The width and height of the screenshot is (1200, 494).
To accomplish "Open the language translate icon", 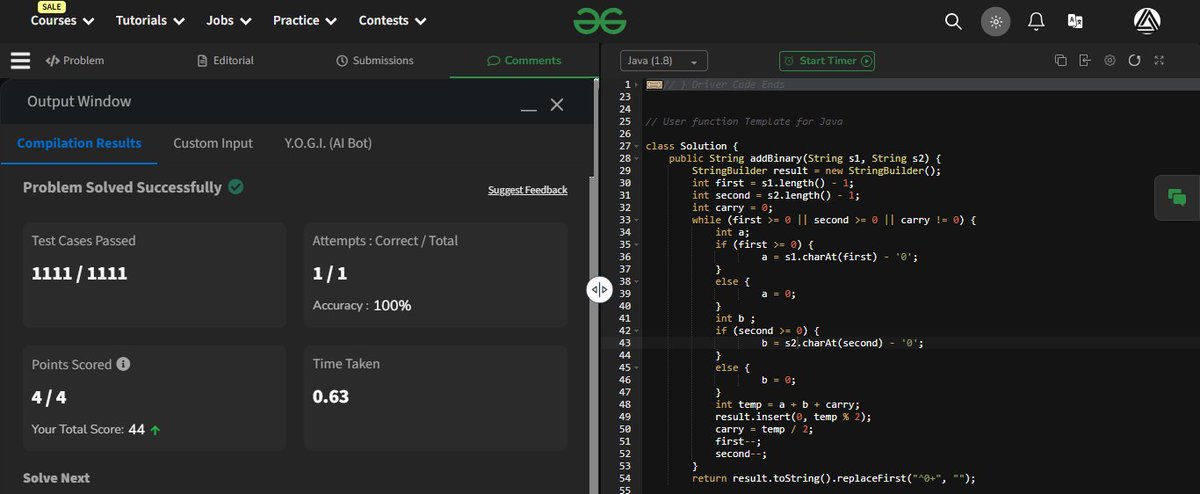I will (x=1076, y=21).
